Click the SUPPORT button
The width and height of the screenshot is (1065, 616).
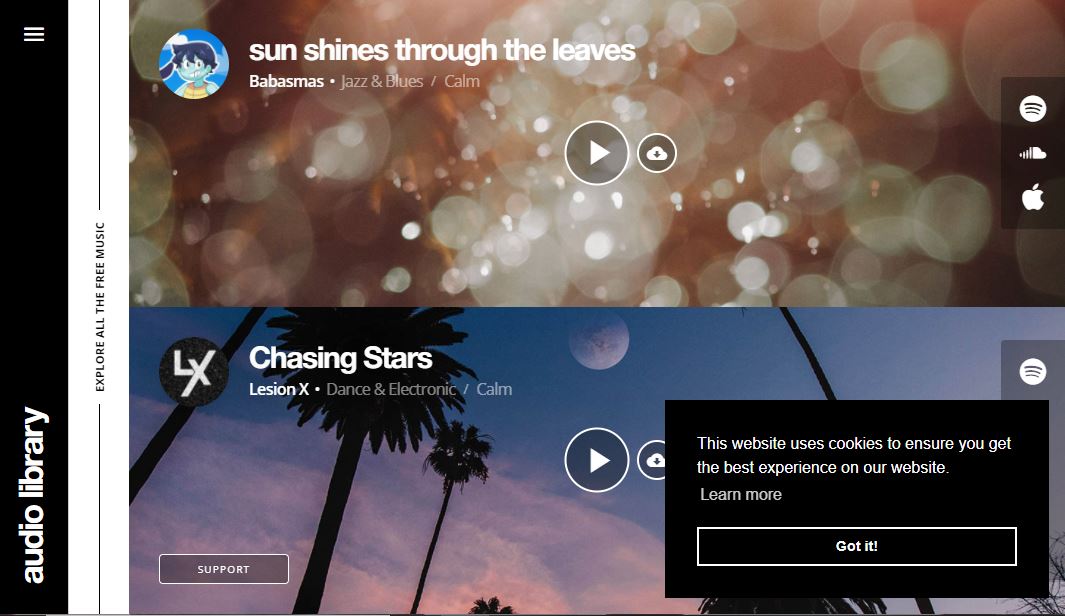[223, 569]
